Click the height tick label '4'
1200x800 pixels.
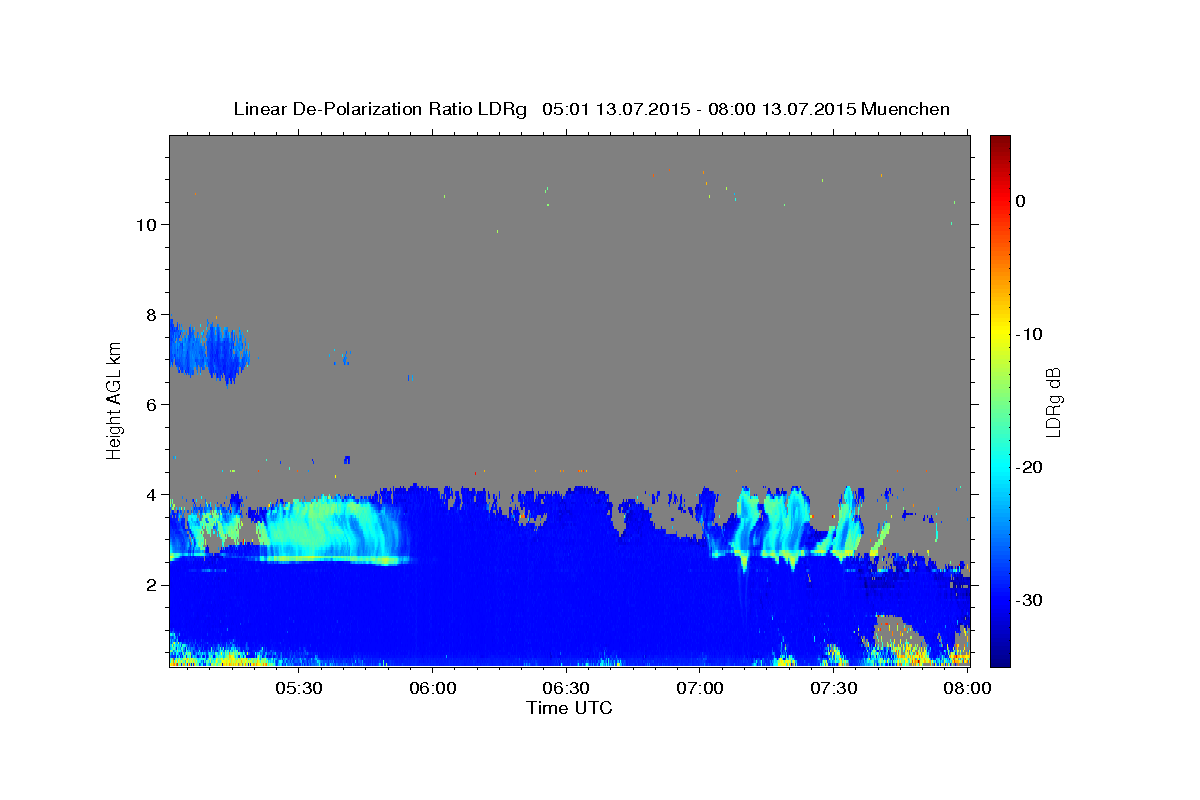(149, 494)
